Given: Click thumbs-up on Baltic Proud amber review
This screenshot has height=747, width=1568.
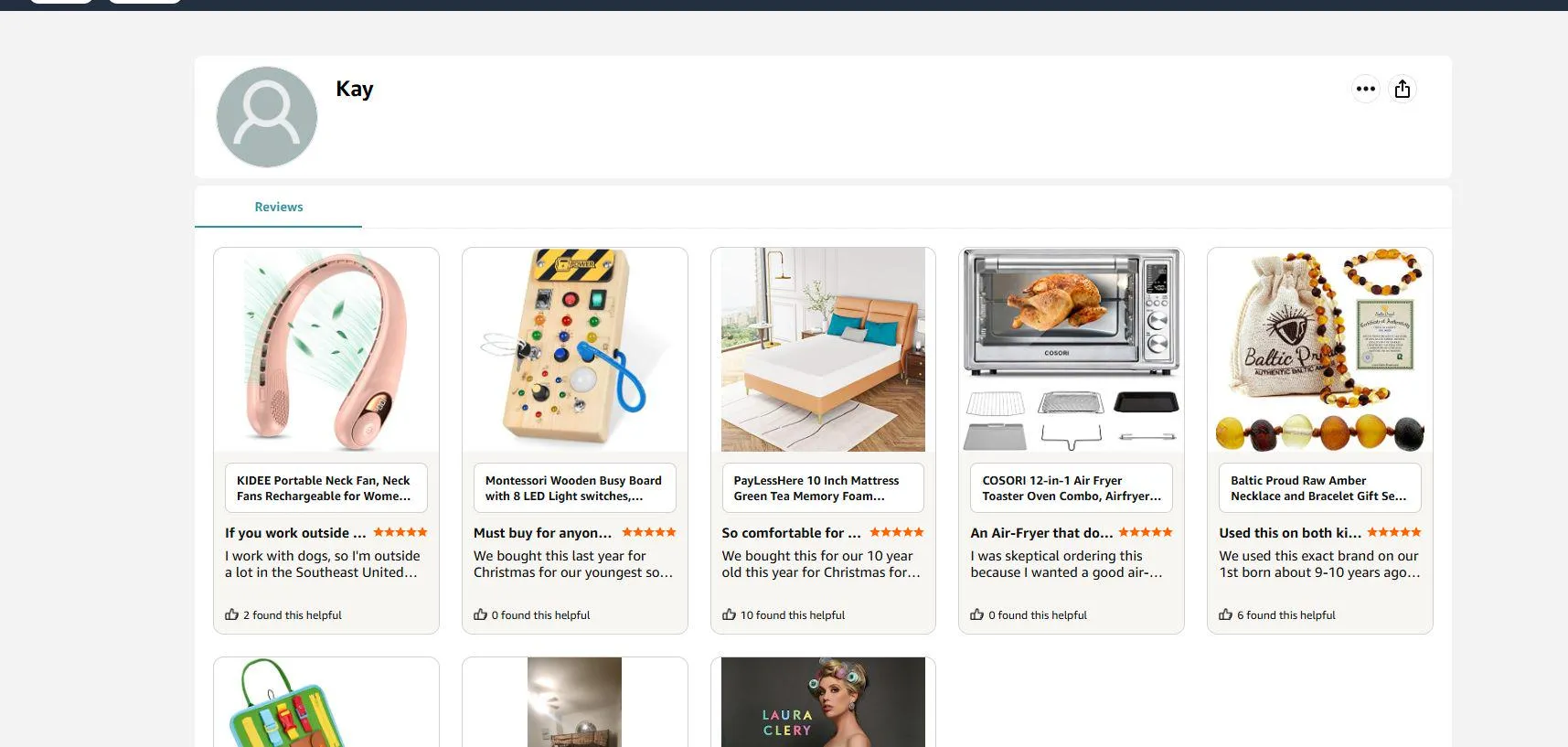Looking at the screenshot, I should [1226, 614].
